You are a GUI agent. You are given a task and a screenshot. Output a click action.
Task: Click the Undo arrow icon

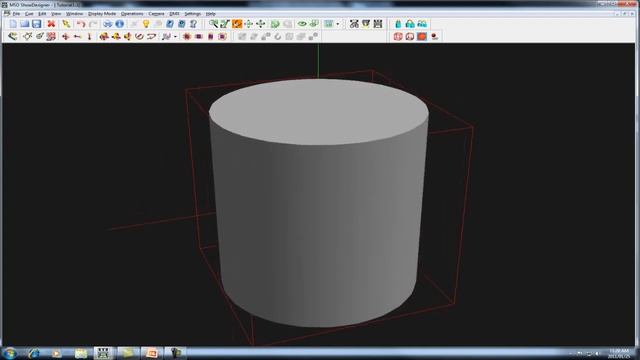coord(81,24)
